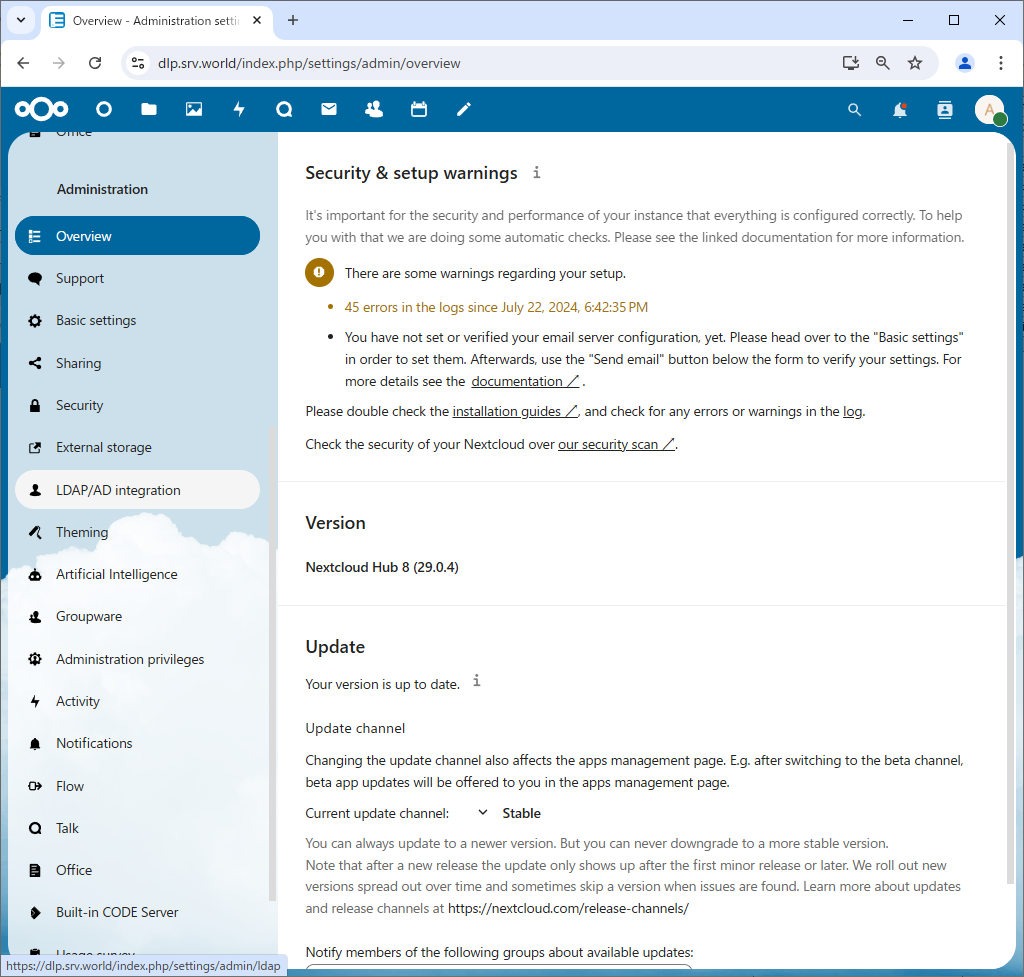Image resolution: width=1024 pixels, height=977 pixels.
Task: Open the user avatar menu
Action: point(990,110)
